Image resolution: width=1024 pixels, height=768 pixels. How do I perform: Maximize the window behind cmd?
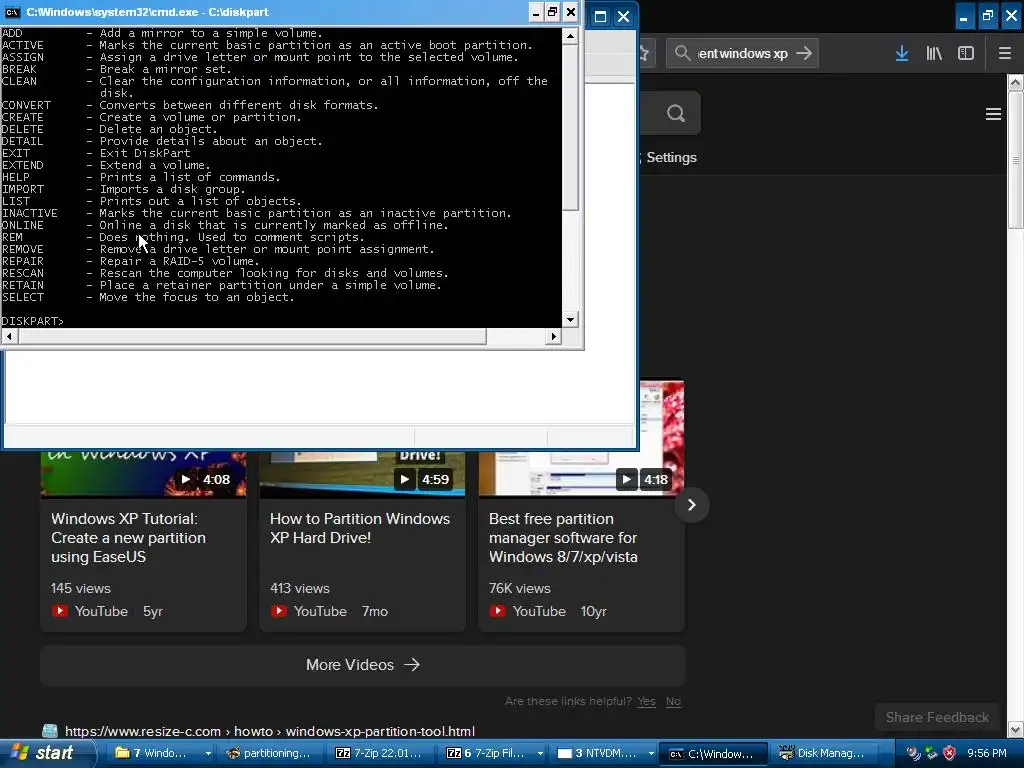[600, 17]
